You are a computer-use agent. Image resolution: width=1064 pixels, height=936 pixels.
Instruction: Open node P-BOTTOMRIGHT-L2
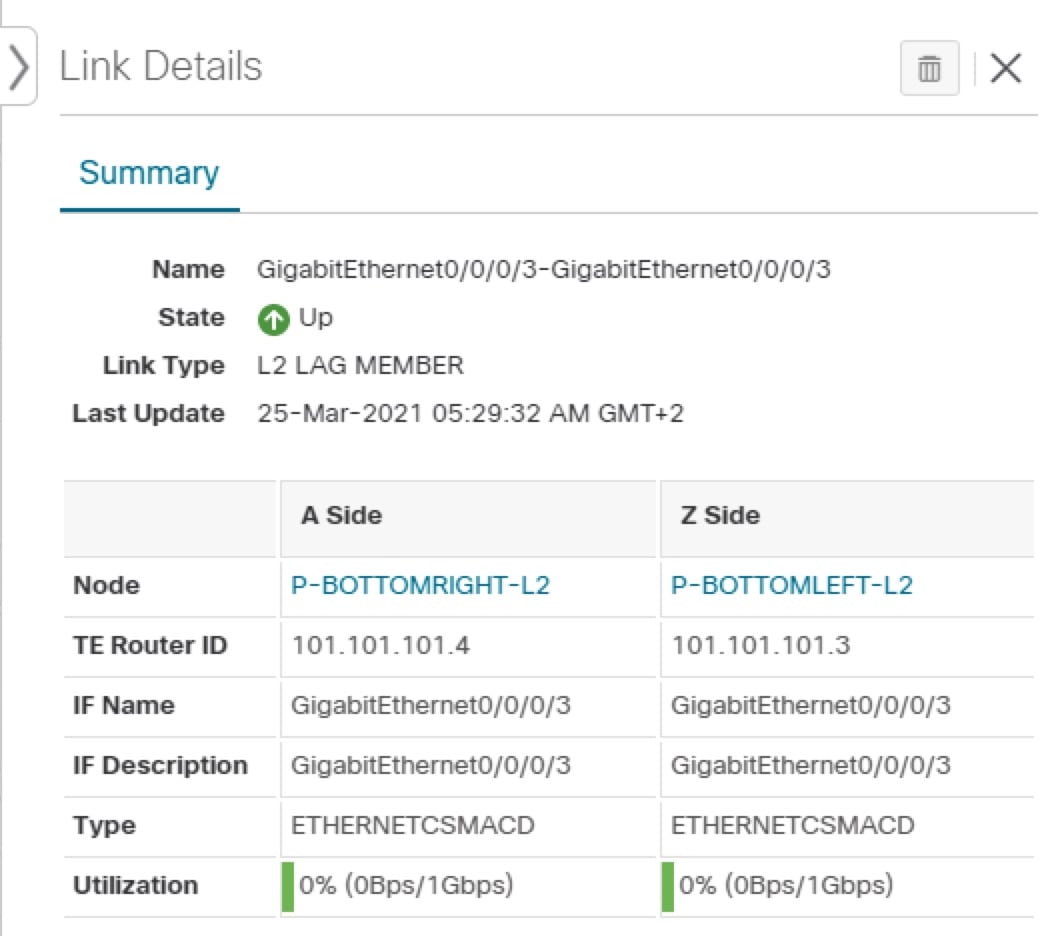417,586
